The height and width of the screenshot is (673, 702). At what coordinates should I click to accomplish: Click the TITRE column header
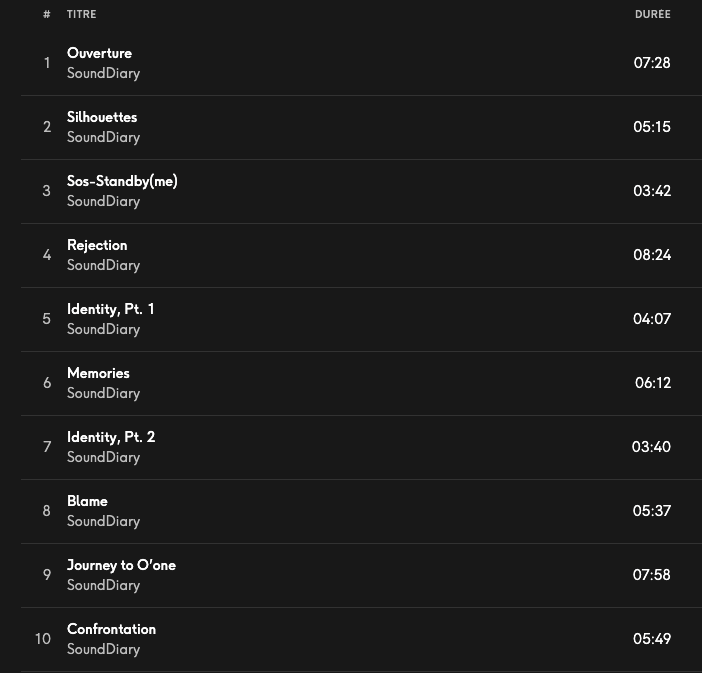[82, 14]
